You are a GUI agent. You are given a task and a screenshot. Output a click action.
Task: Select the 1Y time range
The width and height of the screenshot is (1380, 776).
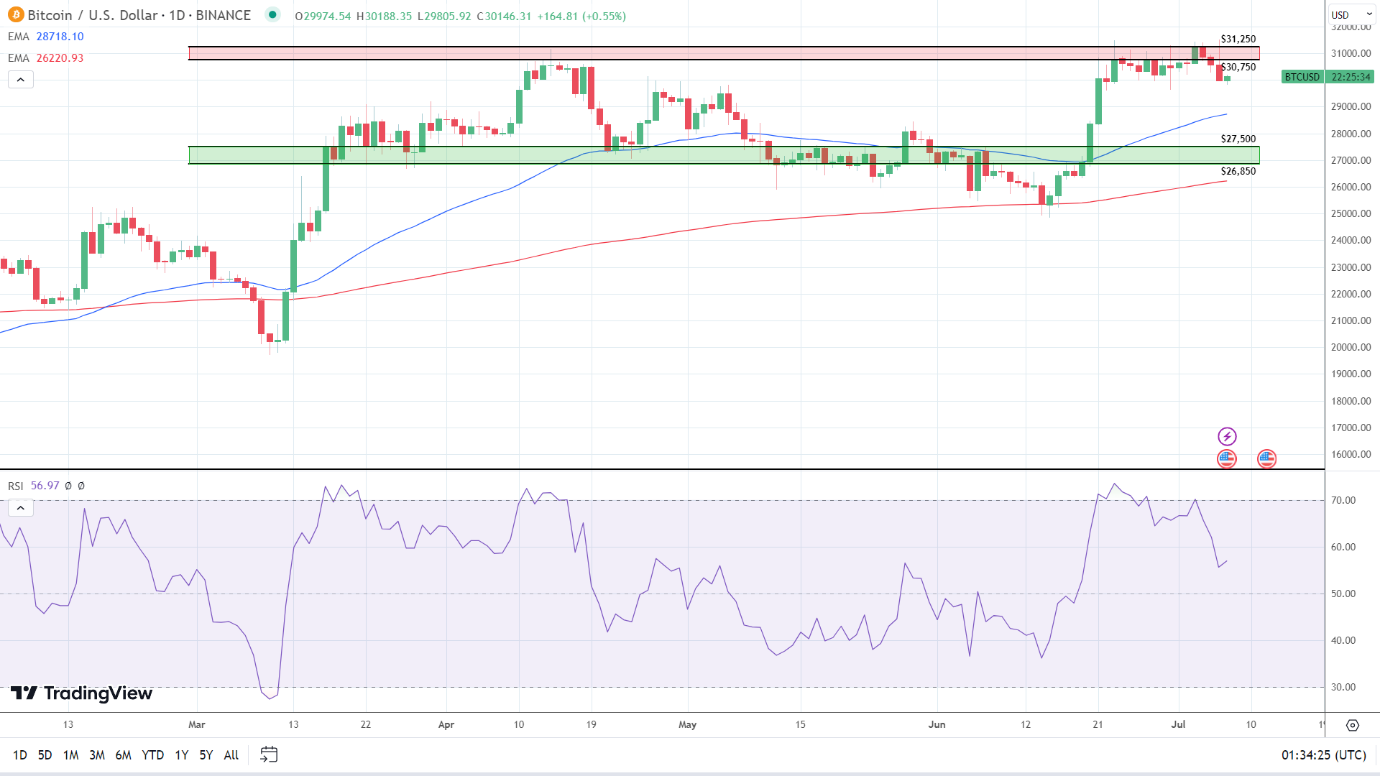181,755
